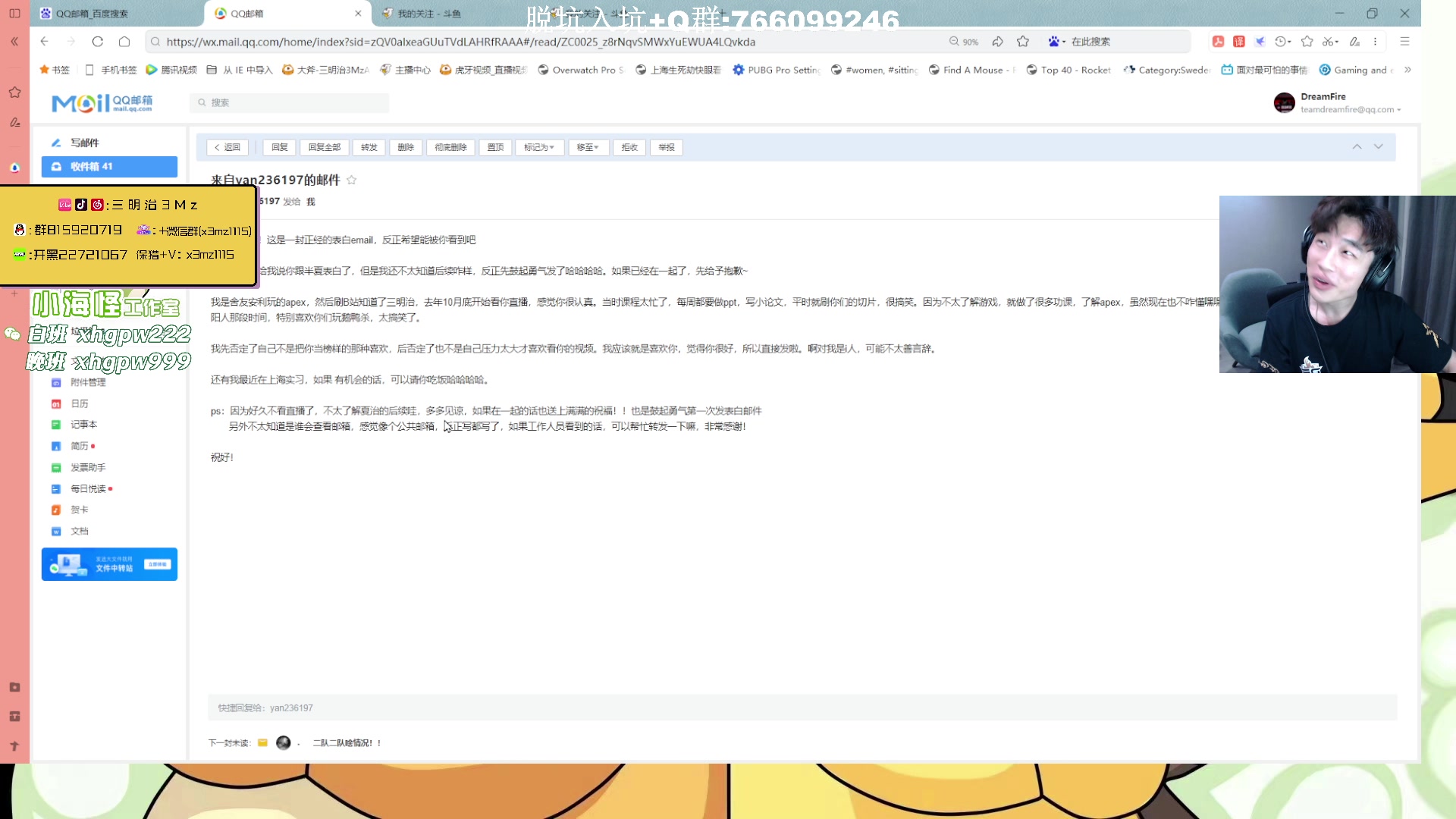Click the browser back arrow
The width and height of the screenshot is (1456, 819).
(45, 42)
